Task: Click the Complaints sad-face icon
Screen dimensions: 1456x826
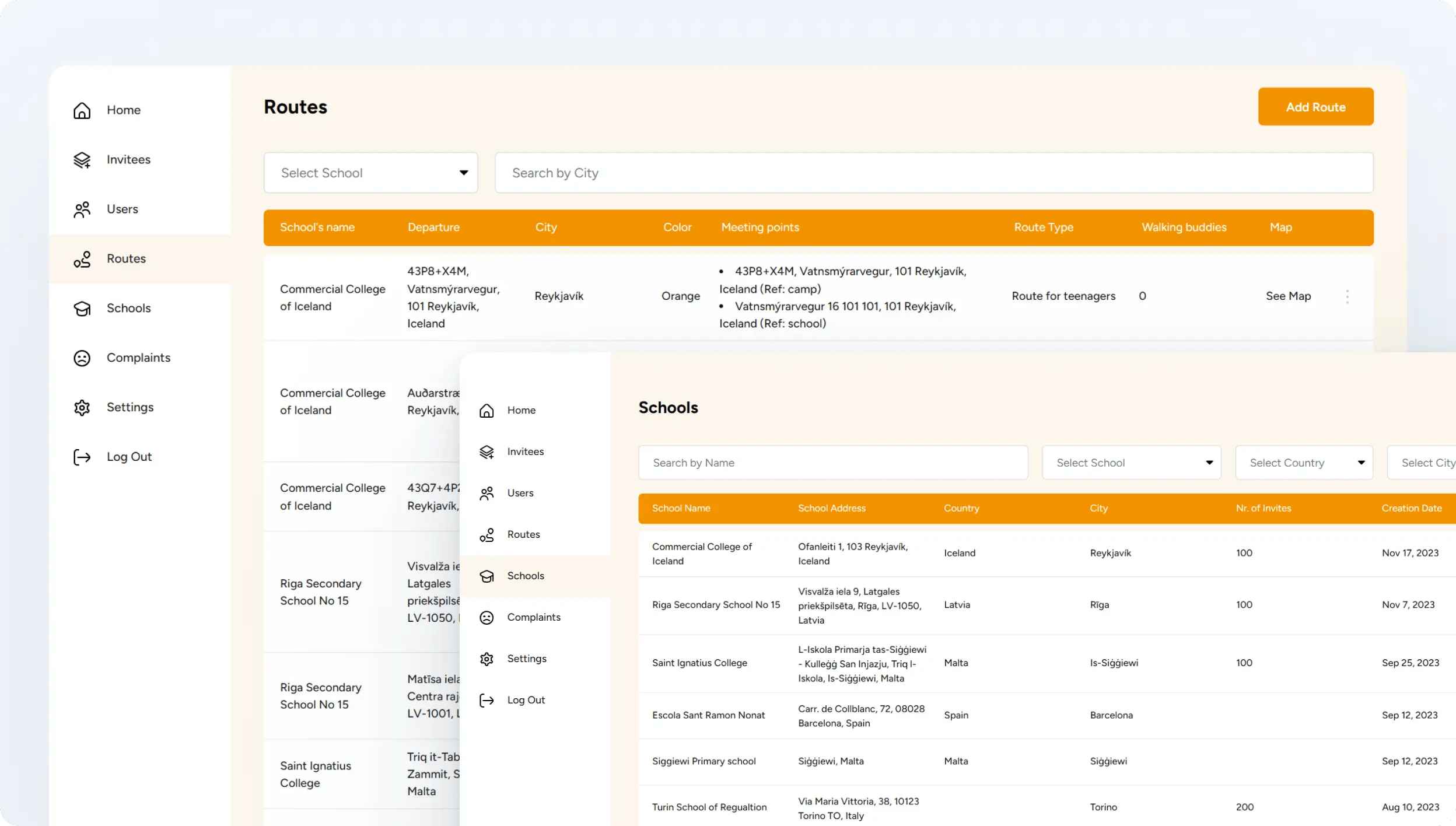Action: tap(82, 358)
